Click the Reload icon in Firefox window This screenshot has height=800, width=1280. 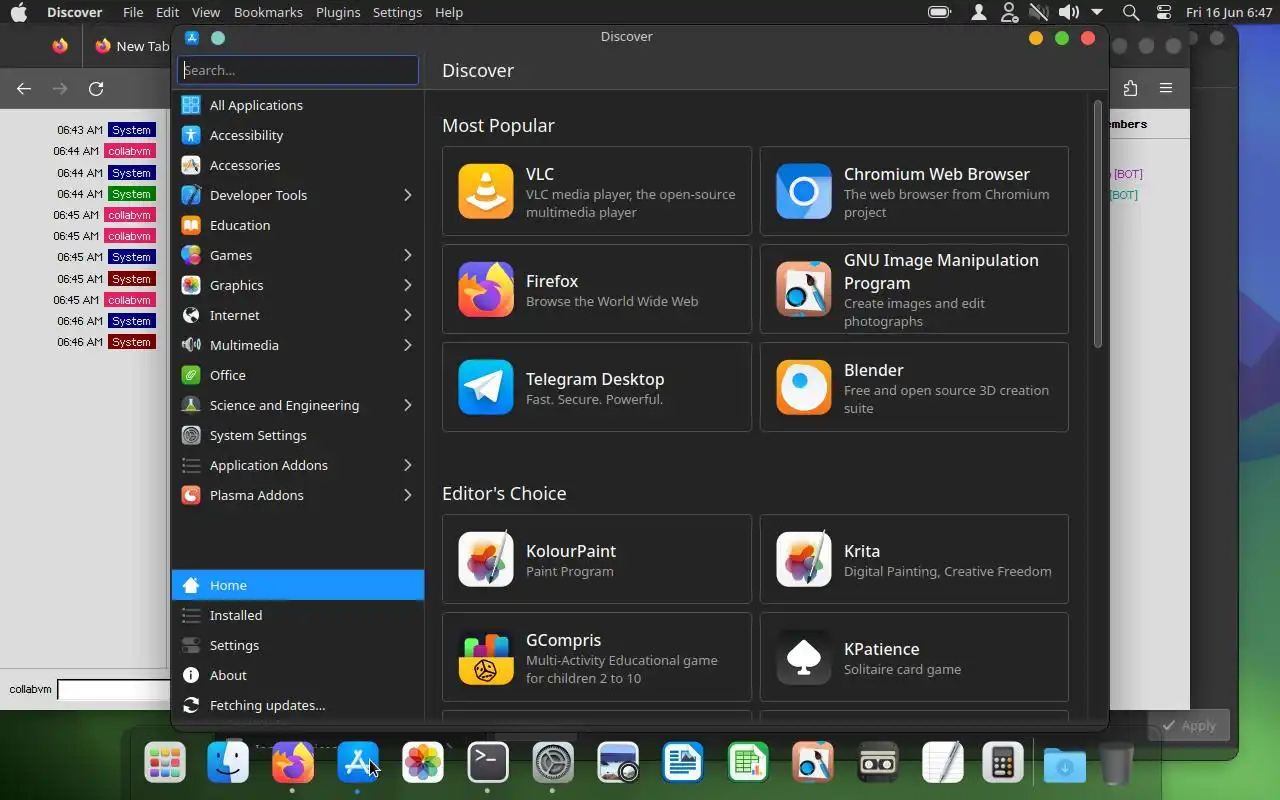96,88
